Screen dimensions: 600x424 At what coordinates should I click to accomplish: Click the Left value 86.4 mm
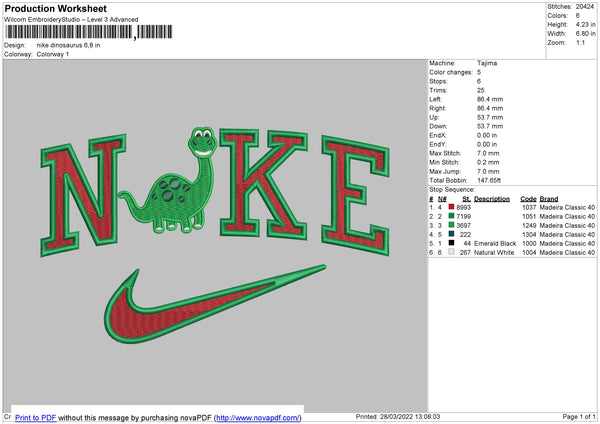[x=490, y=99]
